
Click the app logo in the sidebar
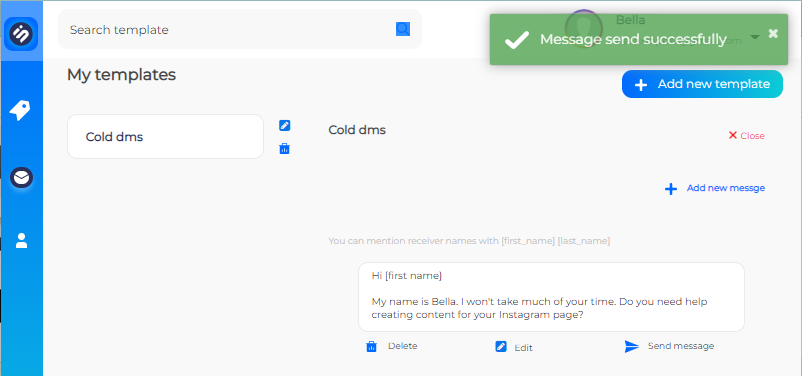tap(21, 34)
